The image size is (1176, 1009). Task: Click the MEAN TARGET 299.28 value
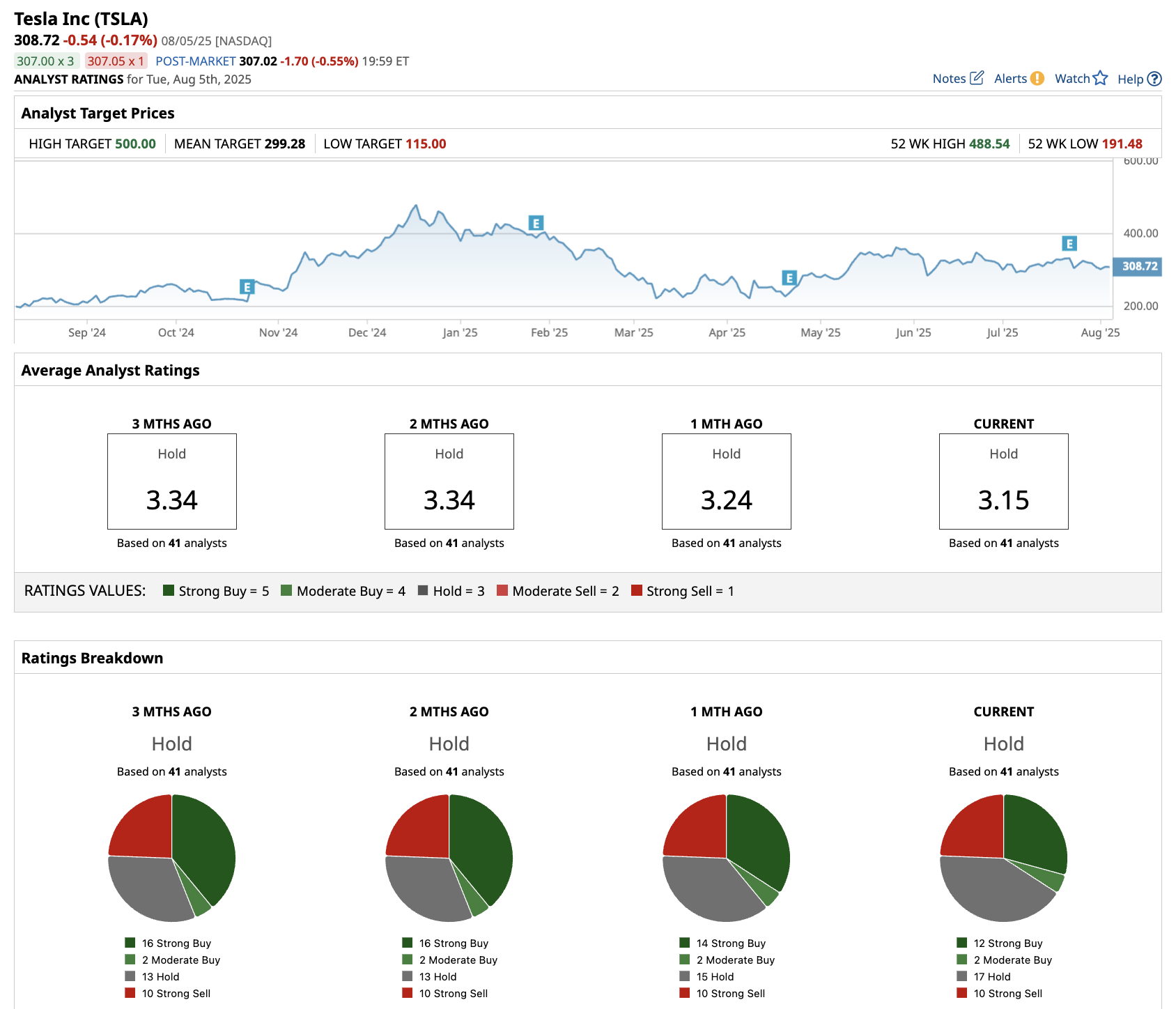tap(285, 144)
